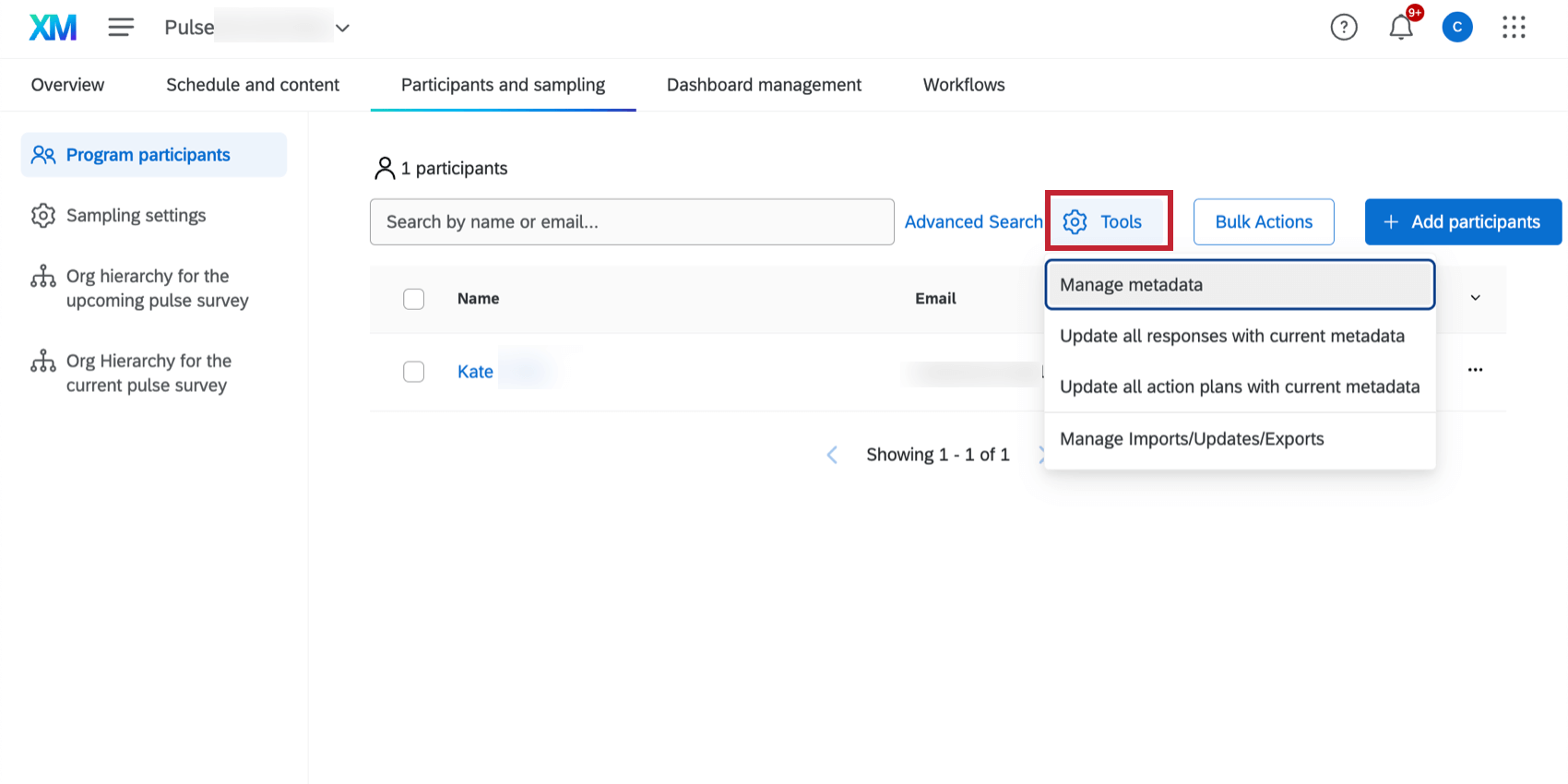The image size is (1568, 784).
Task: Open the row options ellipsis for Kate
Action: pos(1476,370)
